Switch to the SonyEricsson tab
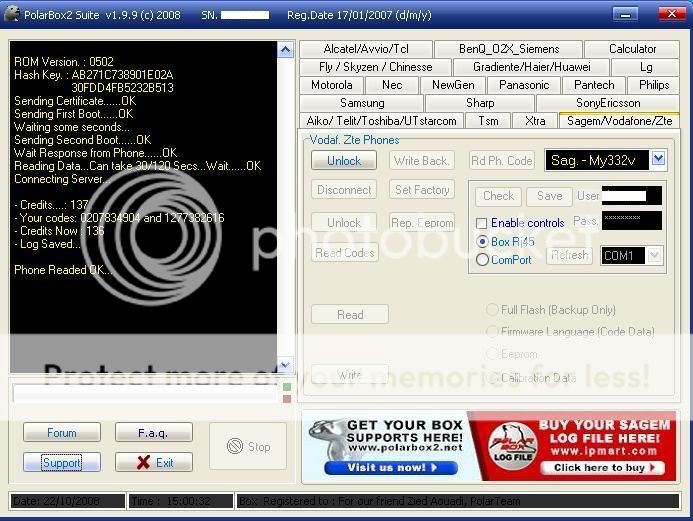This screenshot has height=521, width=693. [x=608, y=103]
